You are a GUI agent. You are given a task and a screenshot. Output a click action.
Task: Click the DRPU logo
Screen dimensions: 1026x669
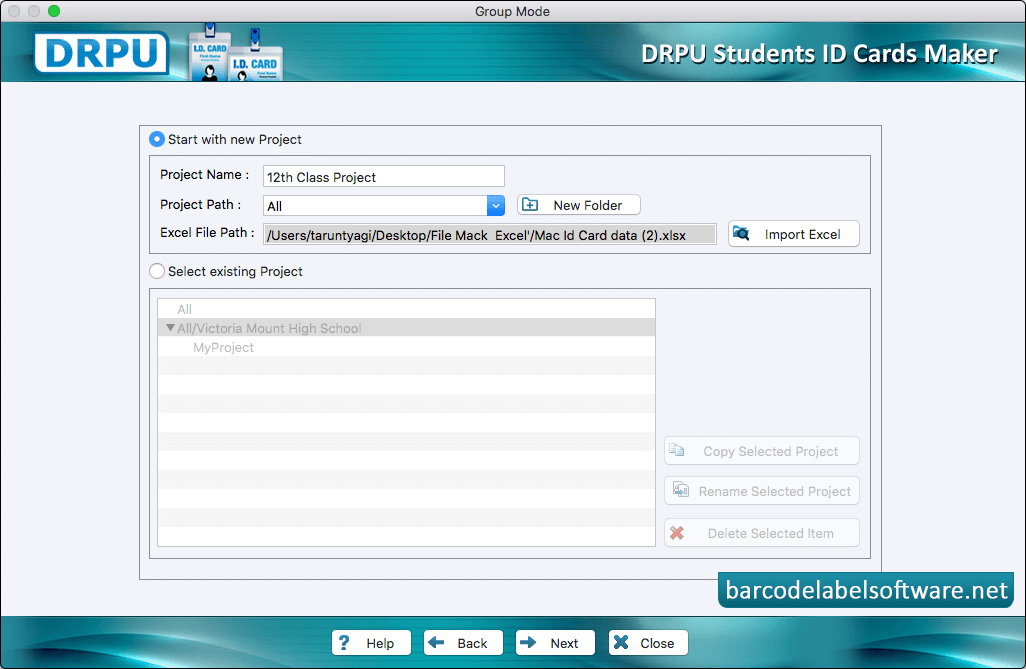pyautogui.click(x=101, y=52)
